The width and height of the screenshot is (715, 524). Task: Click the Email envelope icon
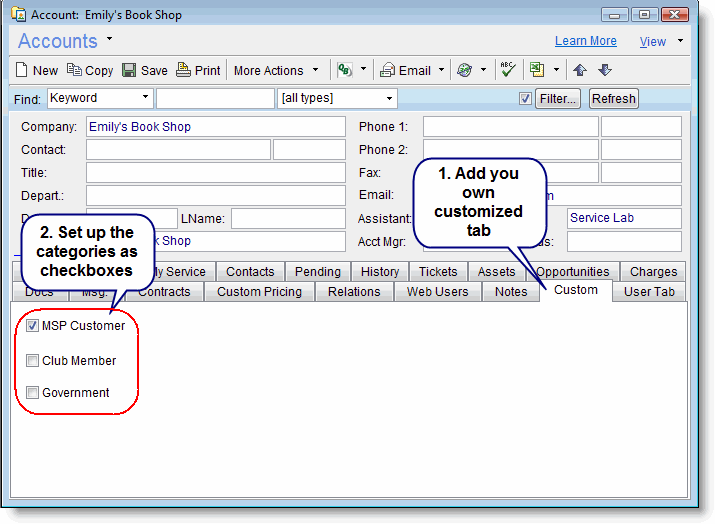click(x=387, y=70)
